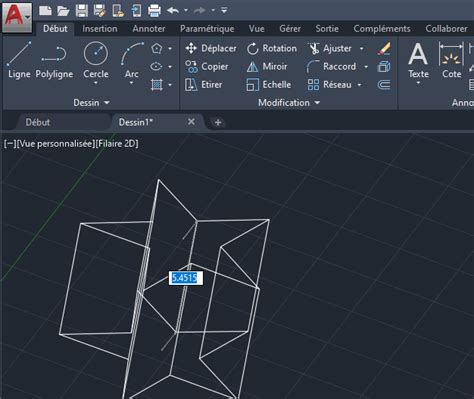
Task: Click the Etirer tool
Action: click(203, 85)
